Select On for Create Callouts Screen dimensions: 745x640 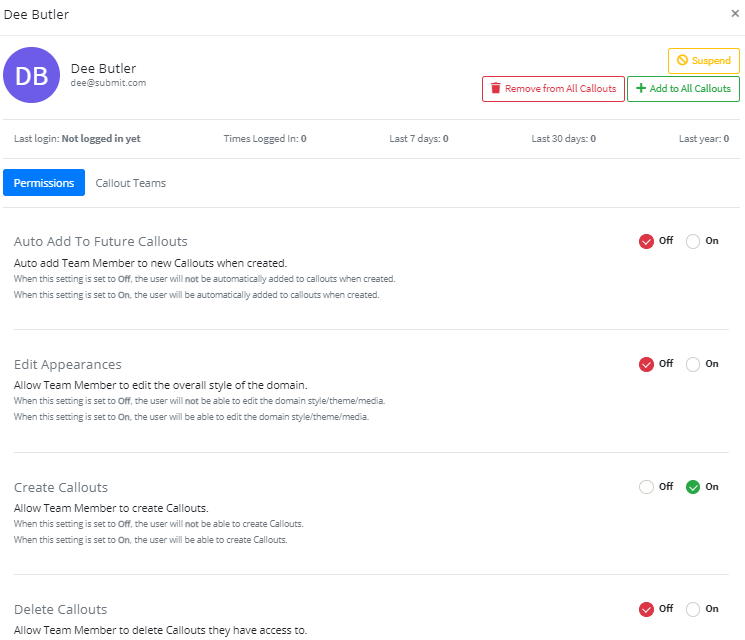point(692,487)
